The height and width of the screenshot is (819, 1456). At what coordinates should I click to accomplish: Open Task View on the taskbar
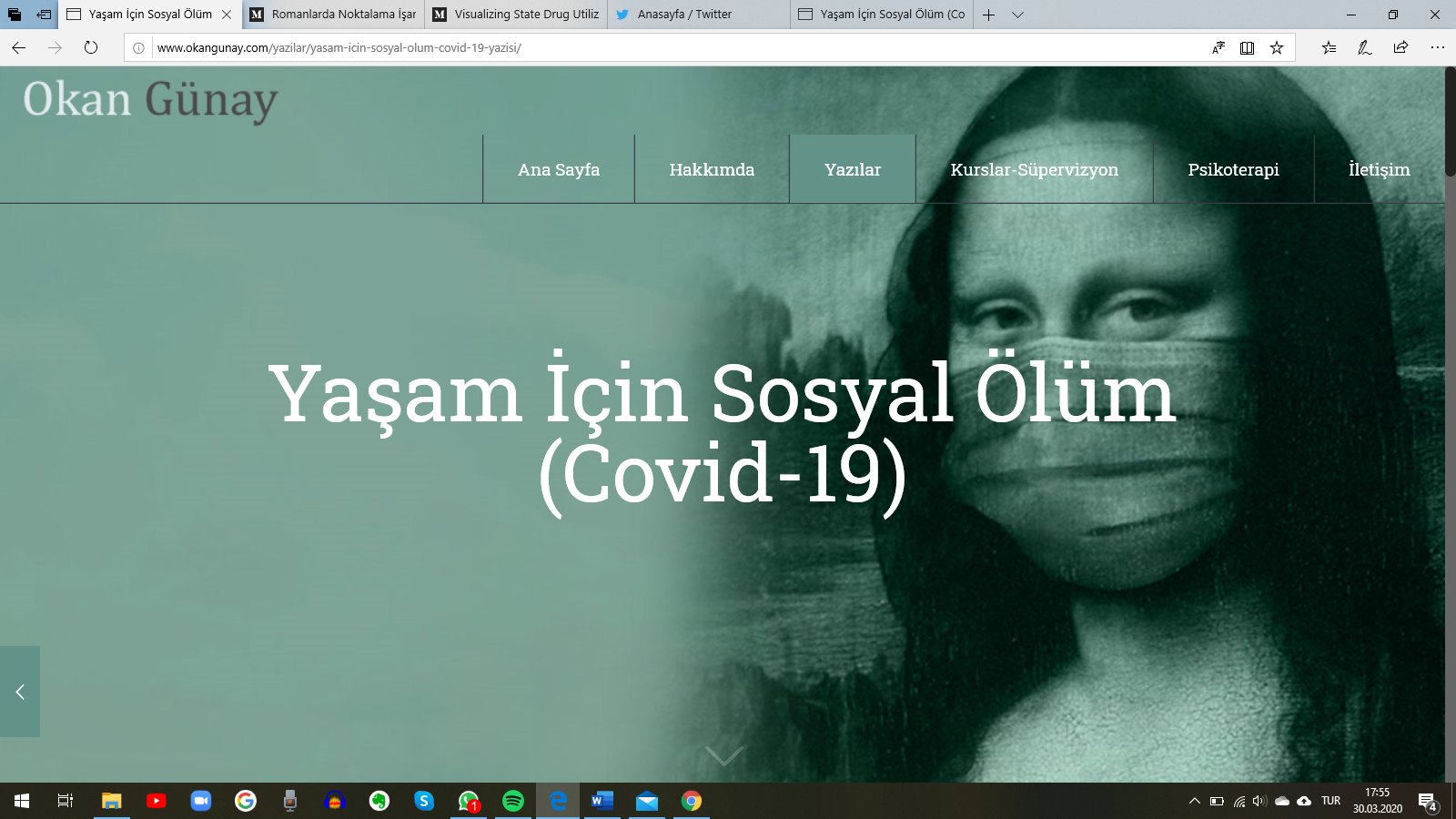tap(66, 801)
